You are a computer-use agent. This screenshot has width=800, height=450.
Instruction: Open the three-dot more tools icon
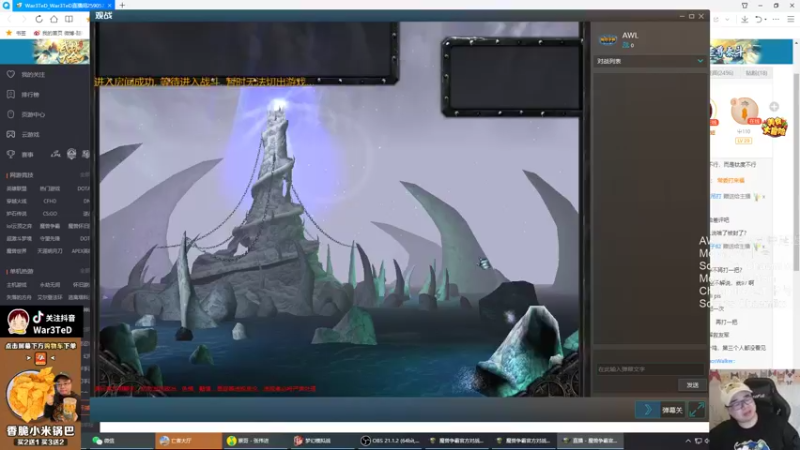click(776, 19)
